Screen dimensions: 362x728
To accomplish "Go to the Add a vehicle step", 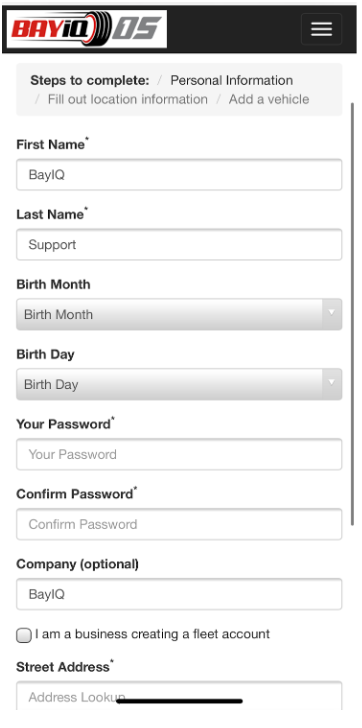I will pyautogui.click(x=269, y=99).
